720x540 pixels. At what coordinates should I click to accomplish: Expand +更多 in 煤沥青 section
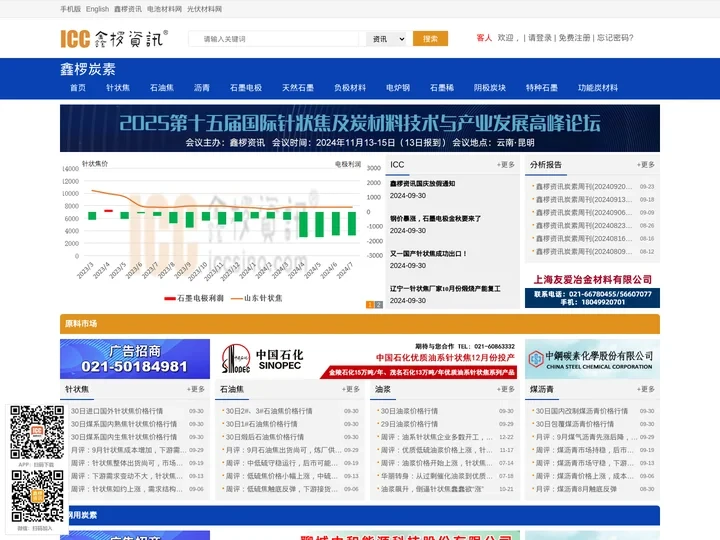pyautogui.click(x=646, y=389)
